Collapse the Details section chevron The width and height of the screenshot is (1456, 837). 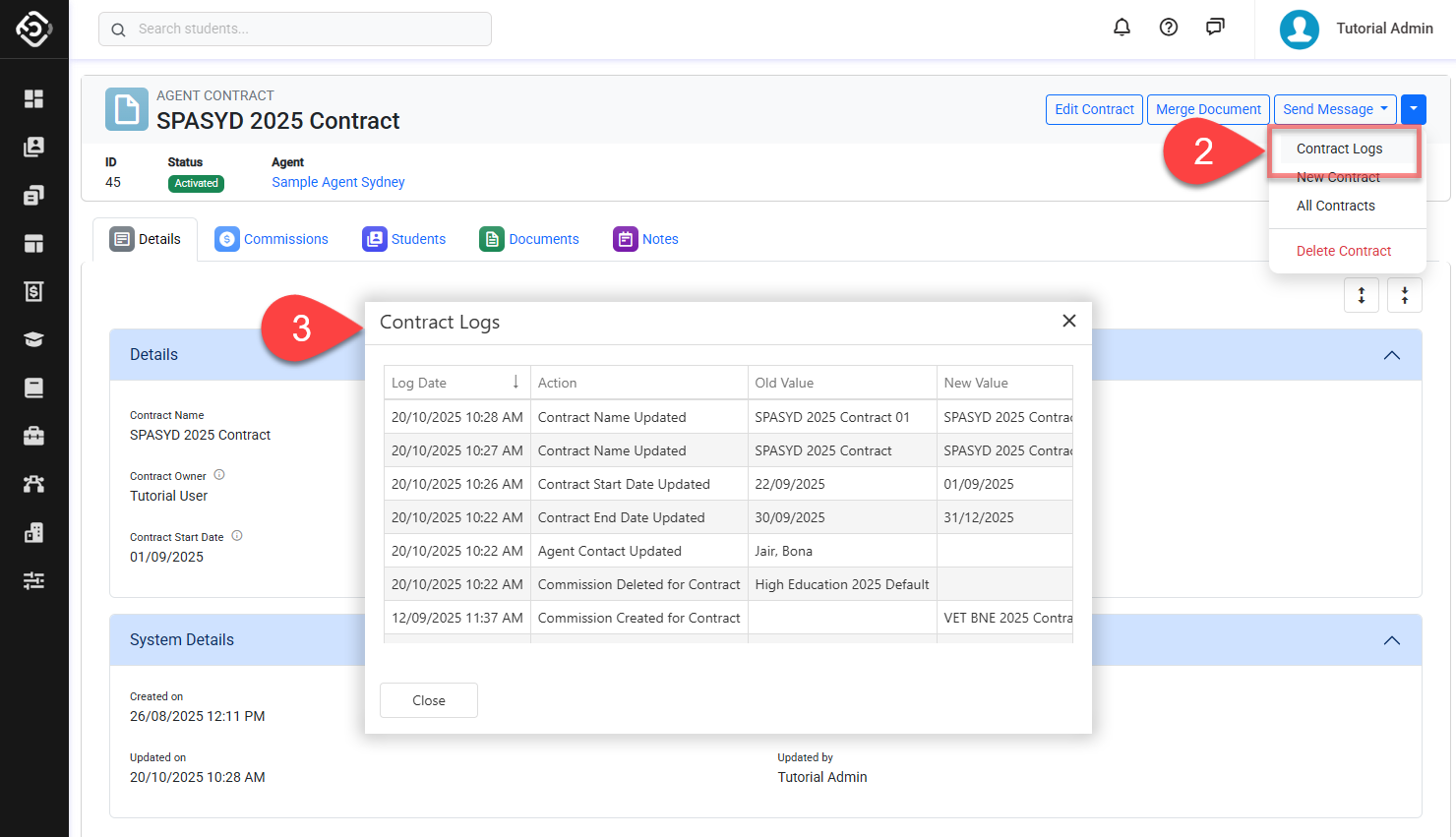pos(1391,355)
